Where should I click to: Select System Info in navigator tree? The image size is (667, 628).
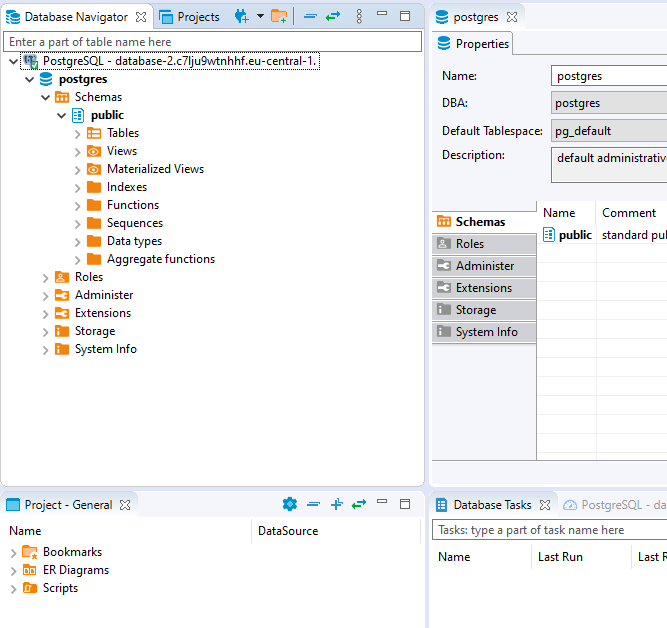click(105, 349)
